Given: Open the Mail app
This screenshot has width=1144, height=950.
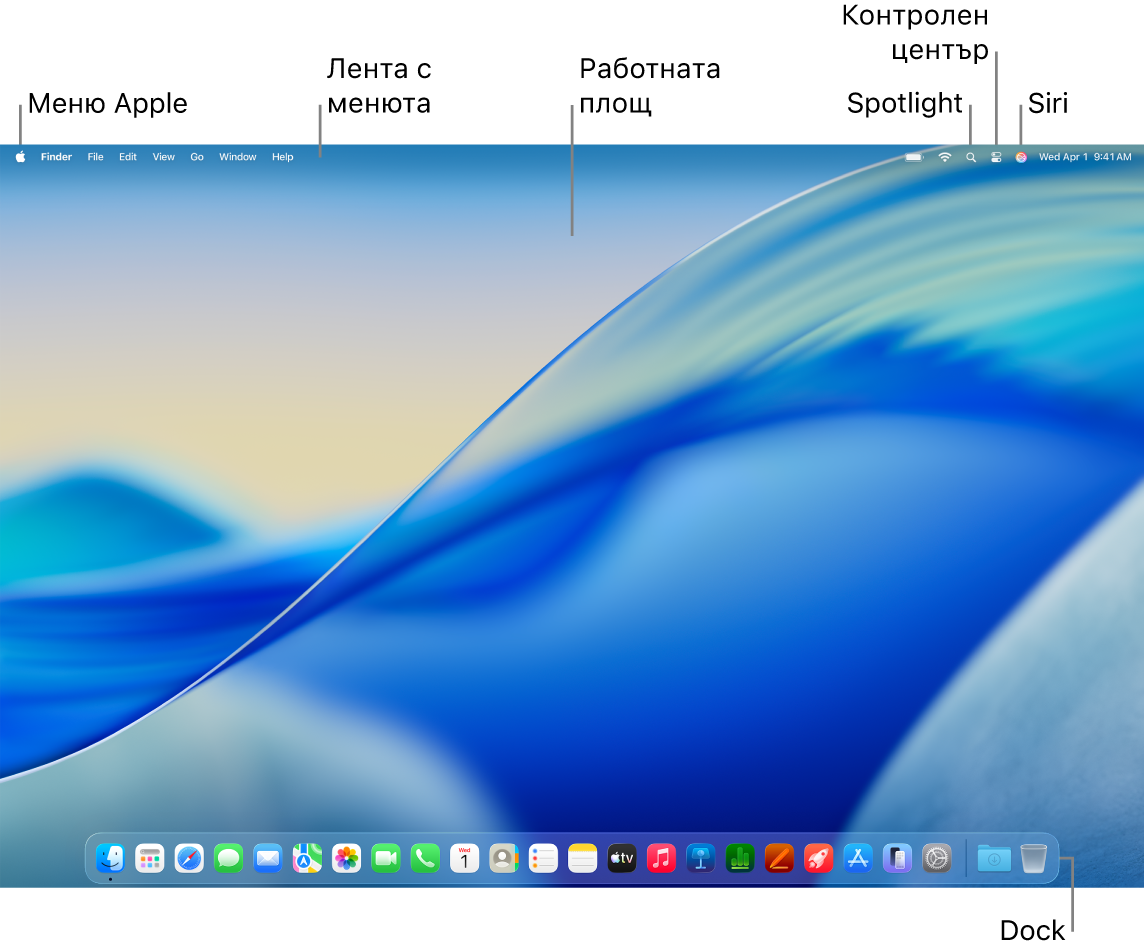Looking at the screenshot, I should (x=267, y=858).
